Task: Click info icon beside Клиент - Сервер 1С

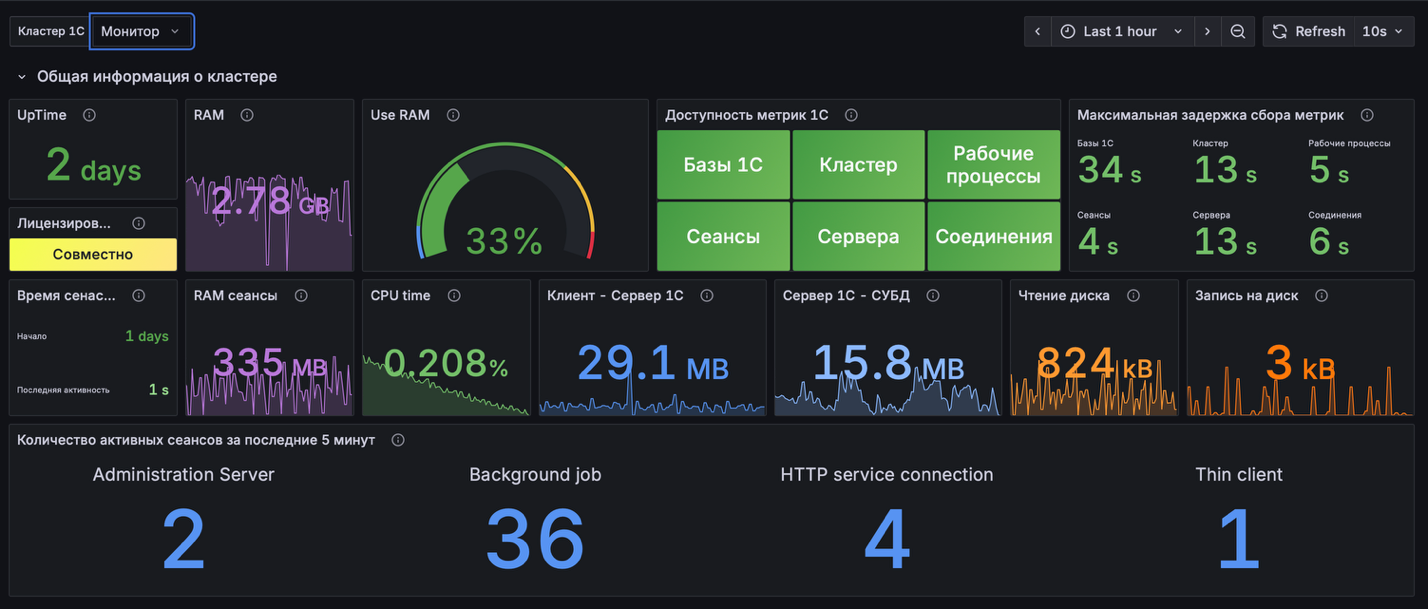Action: [x=707, y=296]
